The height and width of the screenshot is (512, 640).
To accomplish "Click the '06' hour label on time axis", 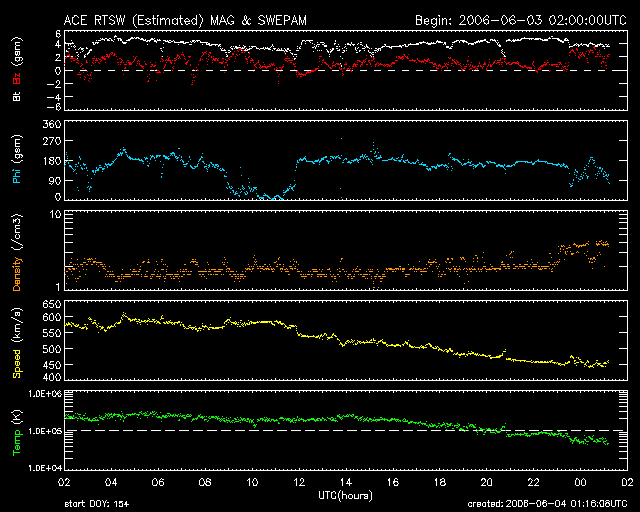I will (x=158, y=483).
